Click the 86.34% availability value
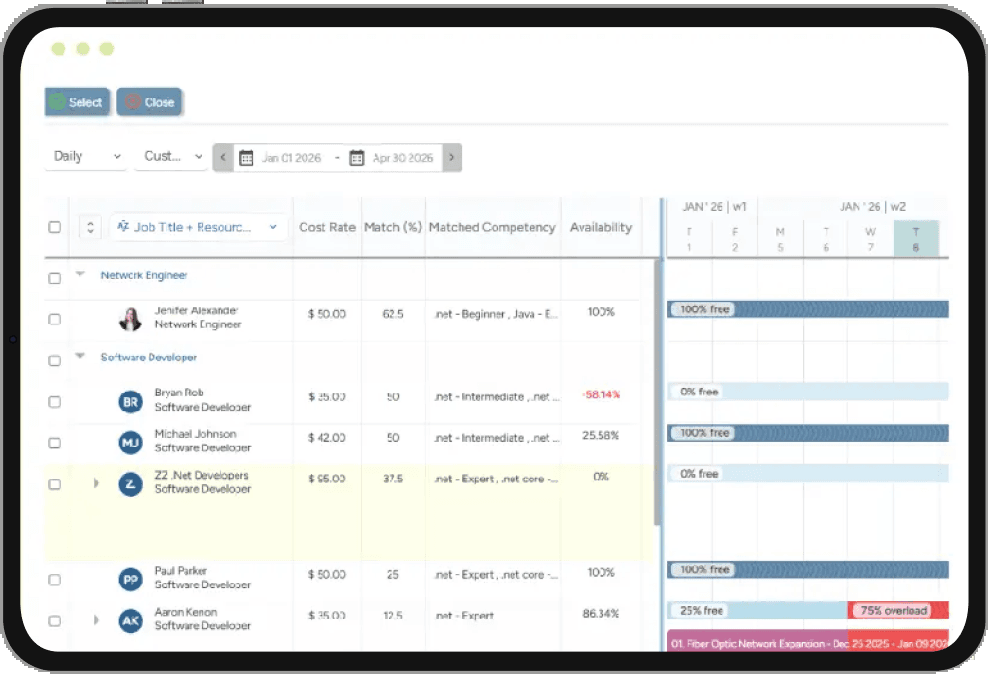 pyautogui.click(x=600, y=613)
